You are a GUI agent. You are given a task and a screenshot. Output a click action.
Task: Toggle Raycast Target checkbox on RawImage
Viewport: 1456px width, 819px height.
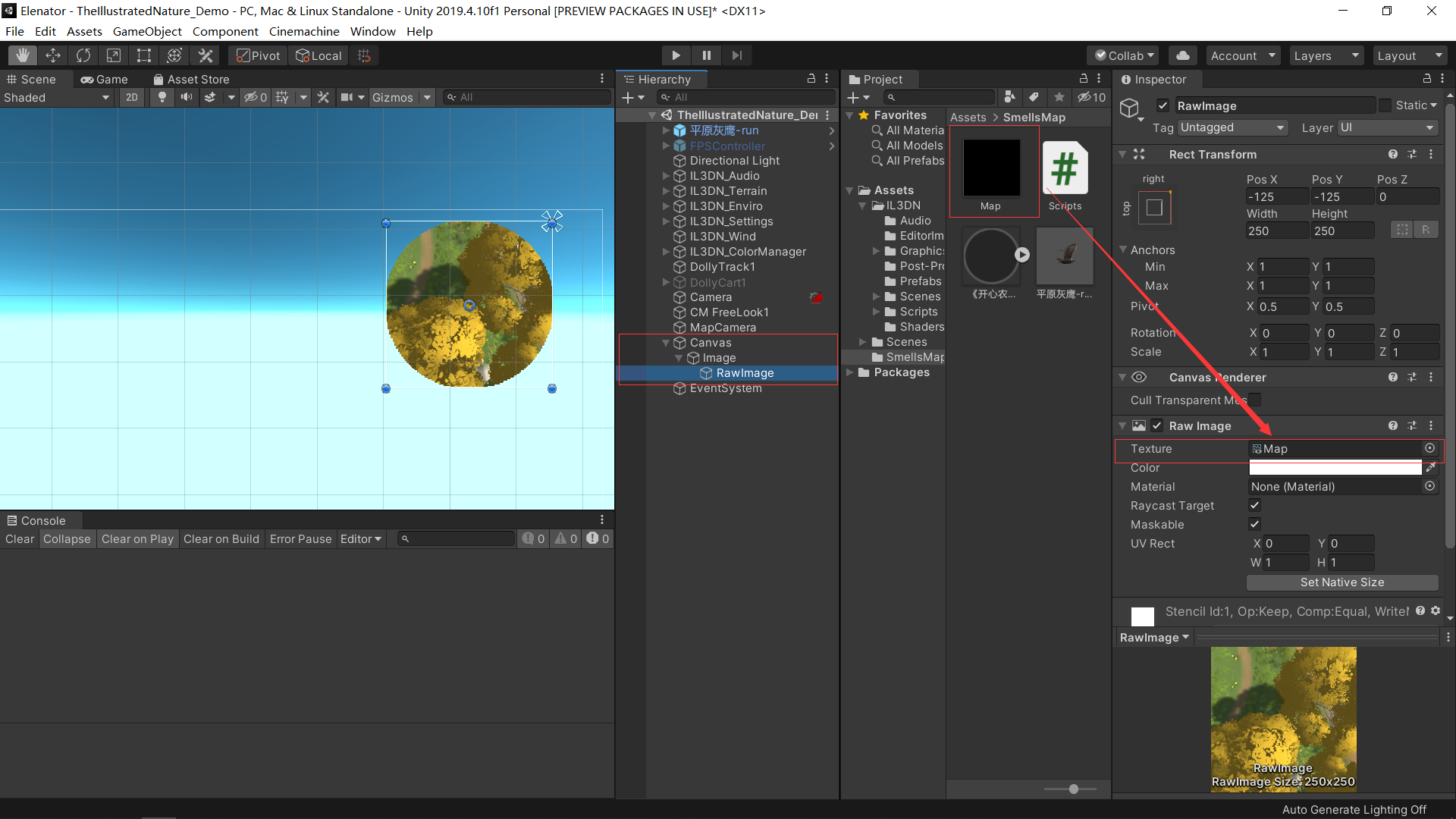(1254, 505)
